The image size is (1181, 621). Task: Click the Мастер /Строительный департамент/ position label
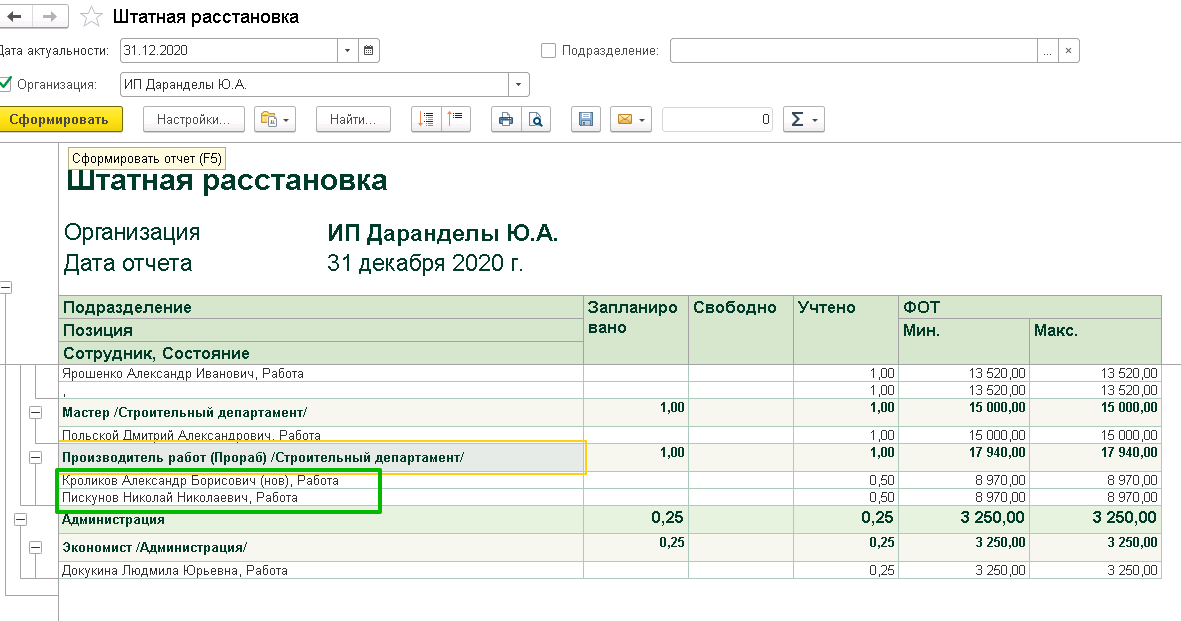pyautogui.click(x=185, y=412)
